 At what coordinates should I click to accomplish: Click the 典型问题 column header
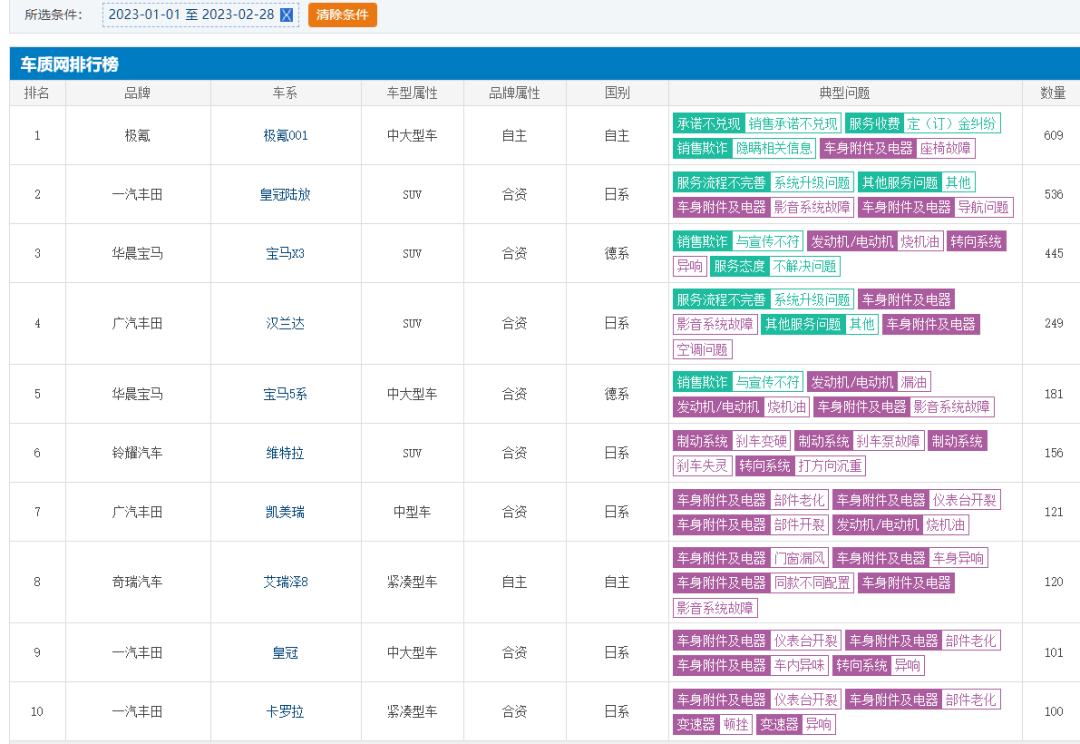(844, 93)
